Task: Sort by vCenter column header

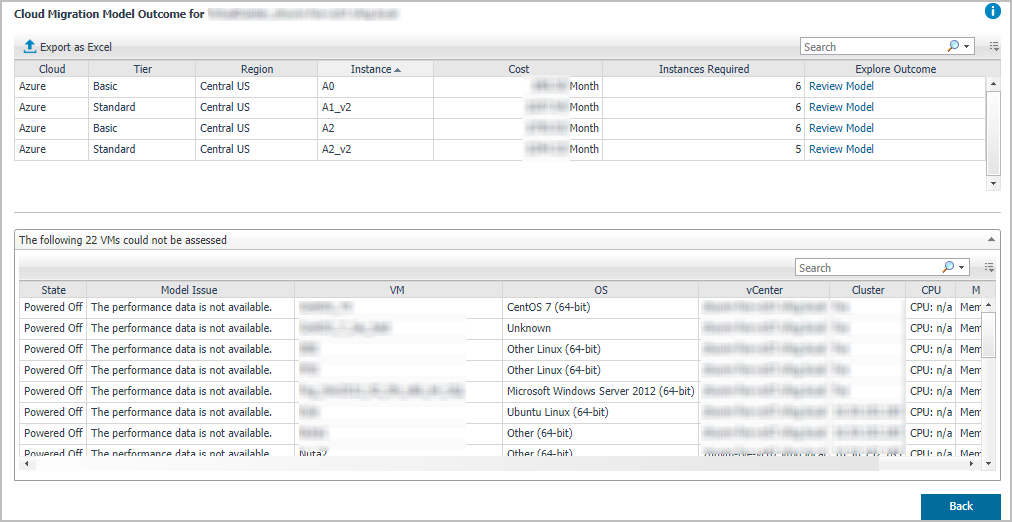Action: 764,290
